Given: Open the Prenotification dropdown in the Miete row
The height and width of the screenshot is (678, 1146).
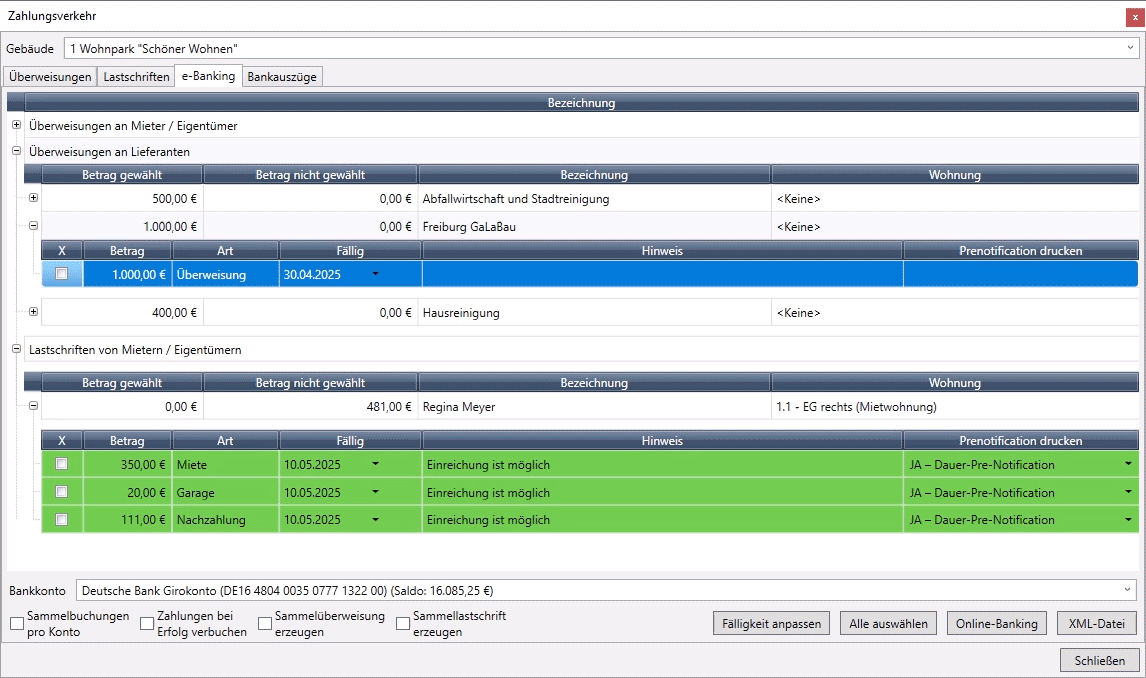Looking at the screenshot, I should tap(1128, 464).
